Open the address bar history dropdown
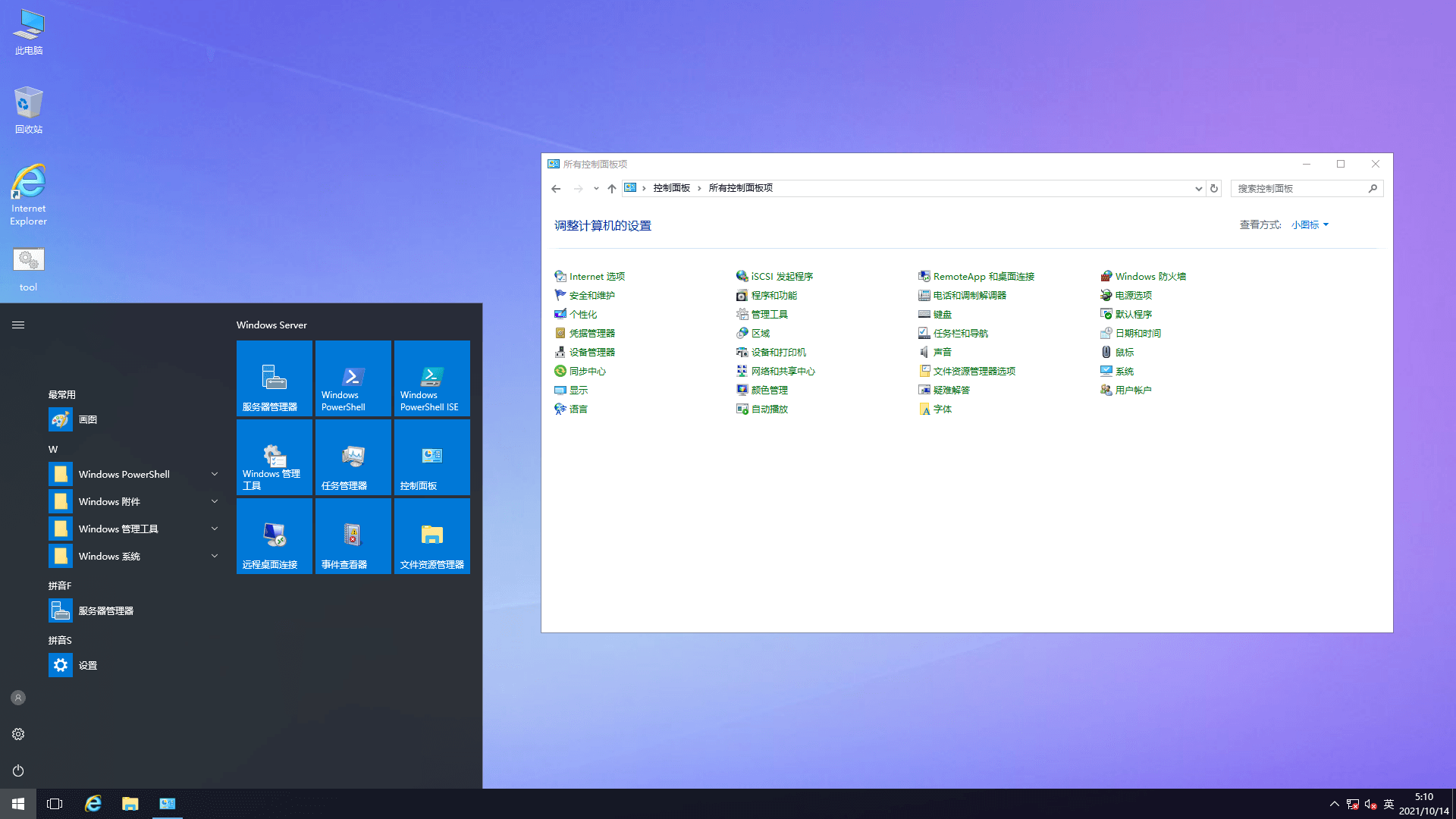This screenshot has height=819, width=1456. (1198, 188)
